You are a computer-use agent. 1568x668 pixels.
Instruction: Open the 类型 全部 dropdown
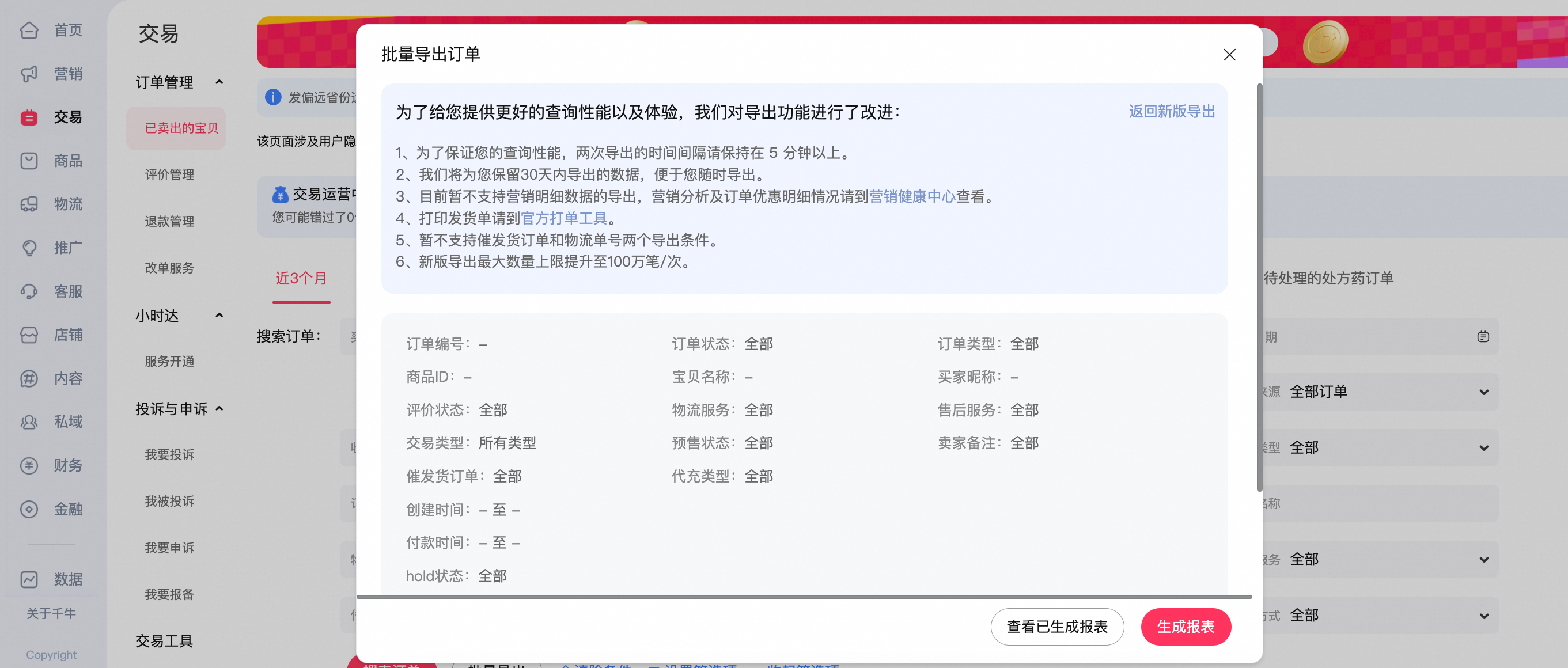click(x=1381, y=448)
